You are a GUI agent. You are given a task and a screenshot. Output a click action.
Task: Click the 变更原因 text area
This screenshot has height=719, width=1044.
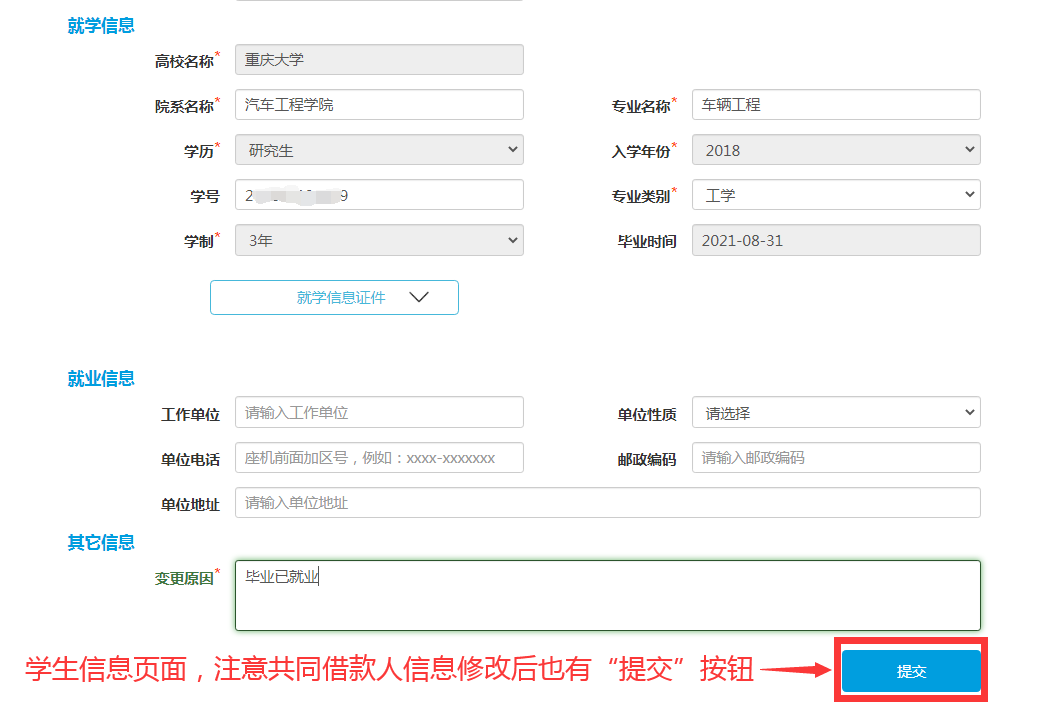[607, 595]
